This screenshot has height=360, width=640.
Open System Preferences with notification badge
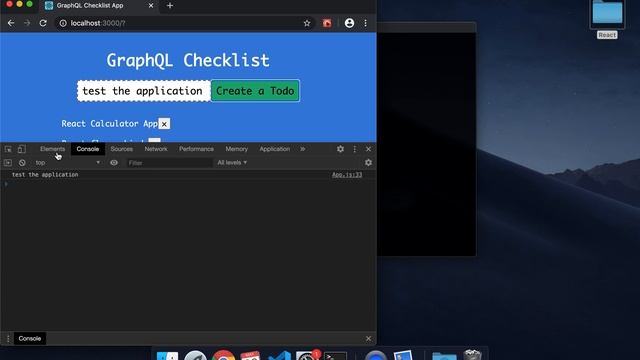tap(307, 356)
